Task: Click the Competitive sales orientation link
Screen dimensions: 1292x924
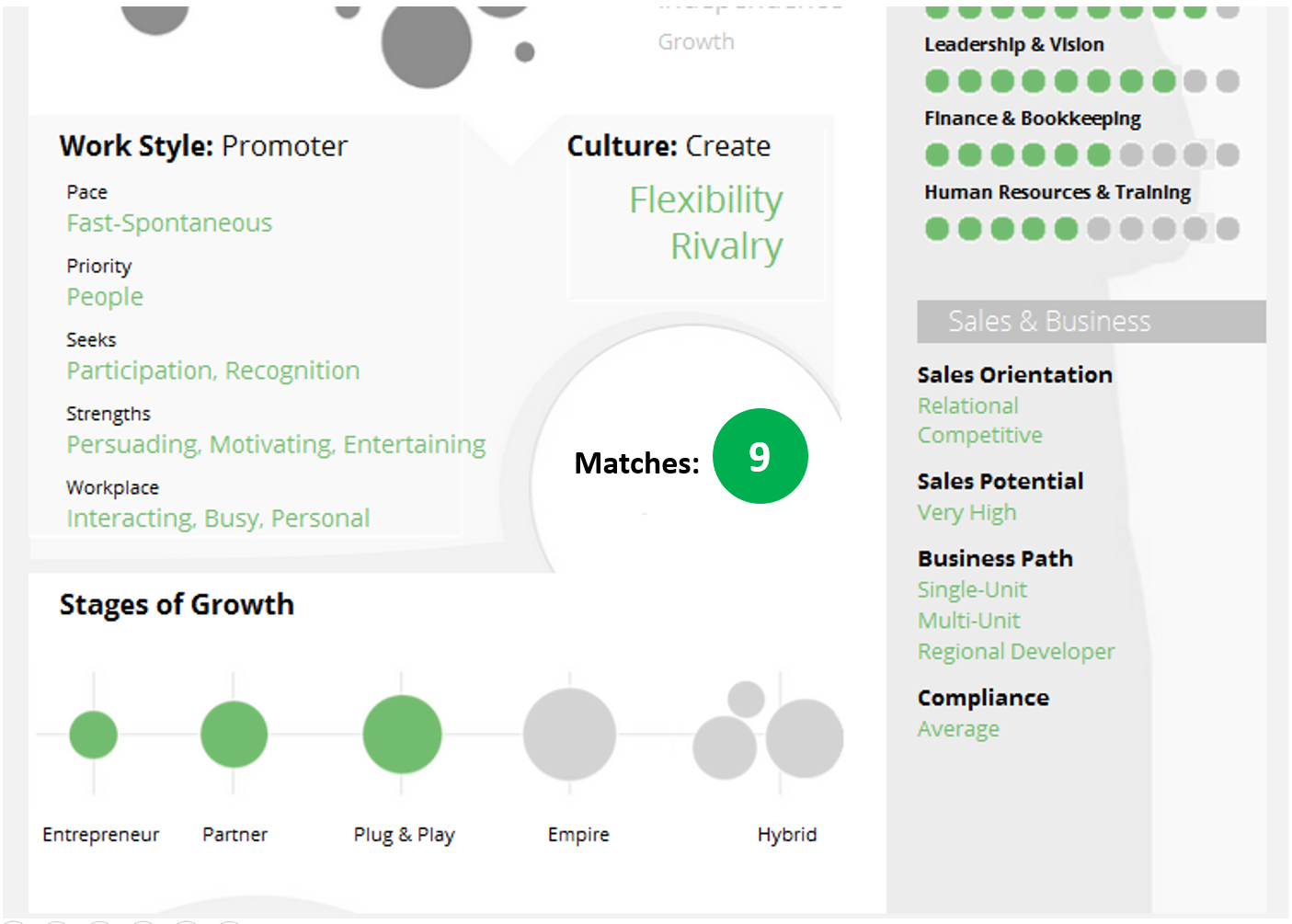Action: pyautogui.click(x=979, y=435)
